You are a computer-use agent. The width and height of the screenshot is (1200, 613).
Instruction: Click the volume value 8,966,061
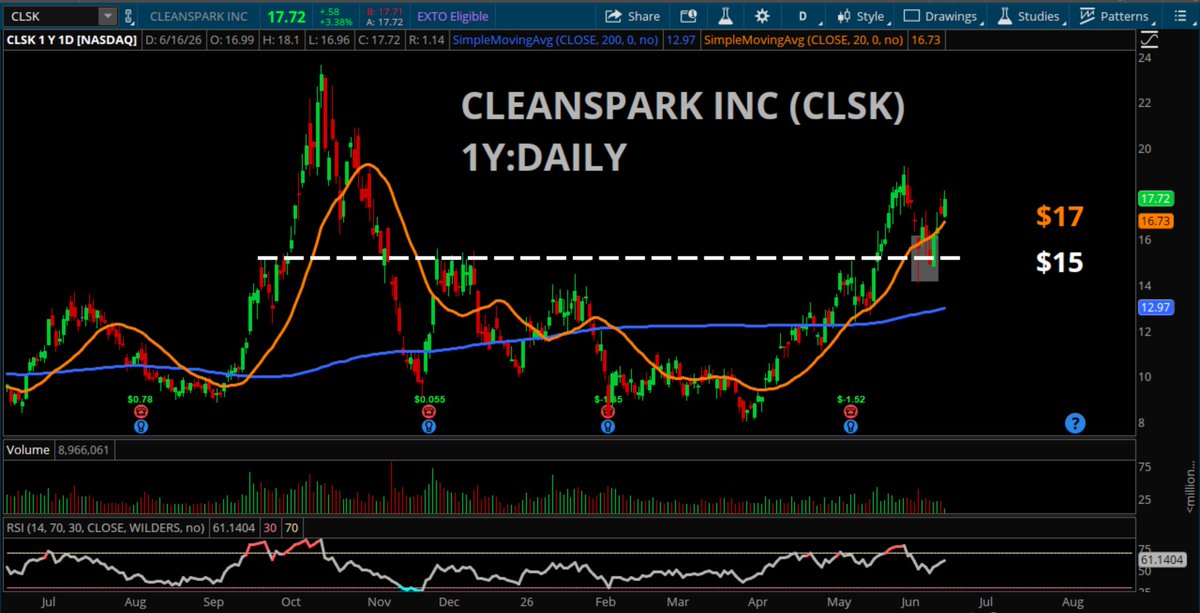tap(84, 451)
